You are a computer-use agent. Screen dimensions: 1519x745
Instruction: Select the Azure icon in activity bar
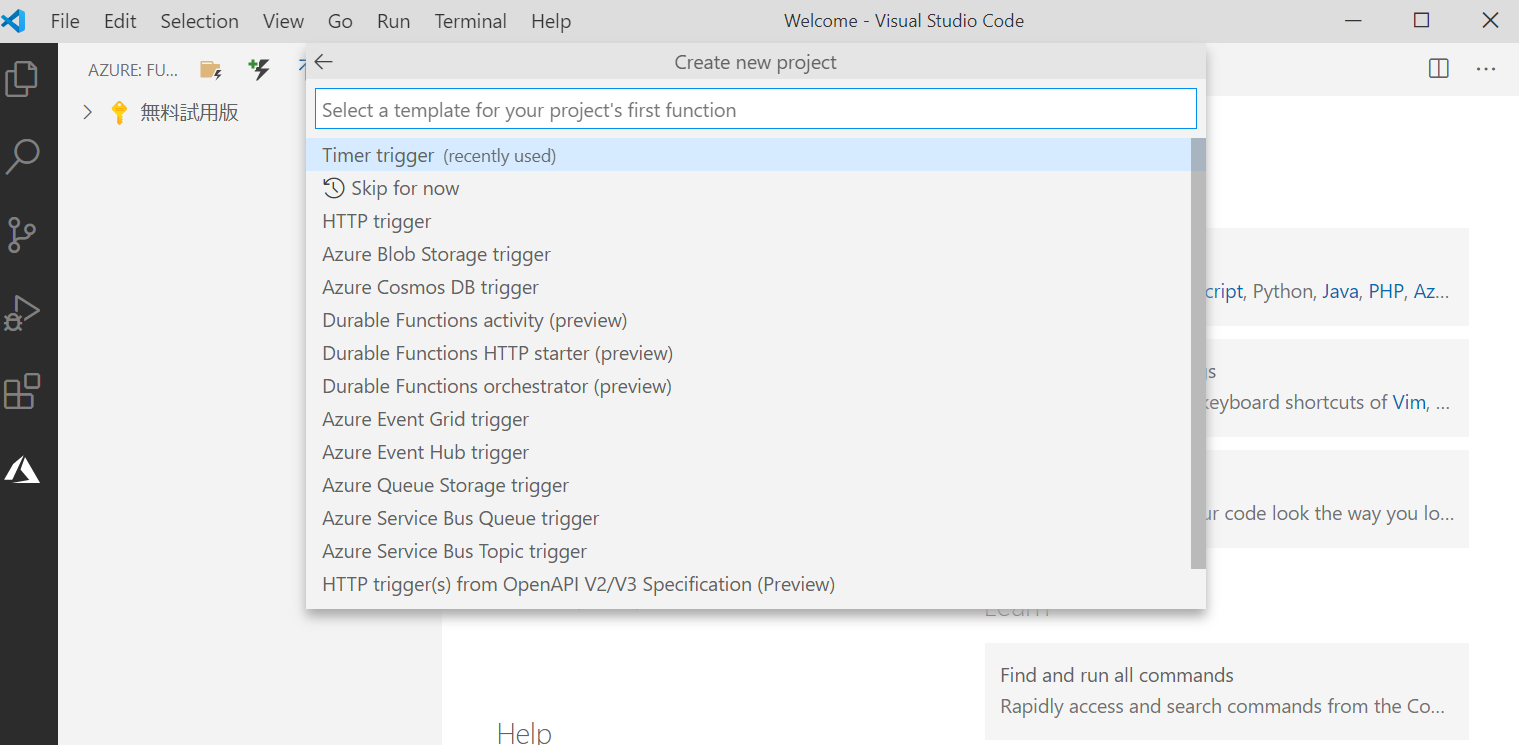(x=22, y=470)
